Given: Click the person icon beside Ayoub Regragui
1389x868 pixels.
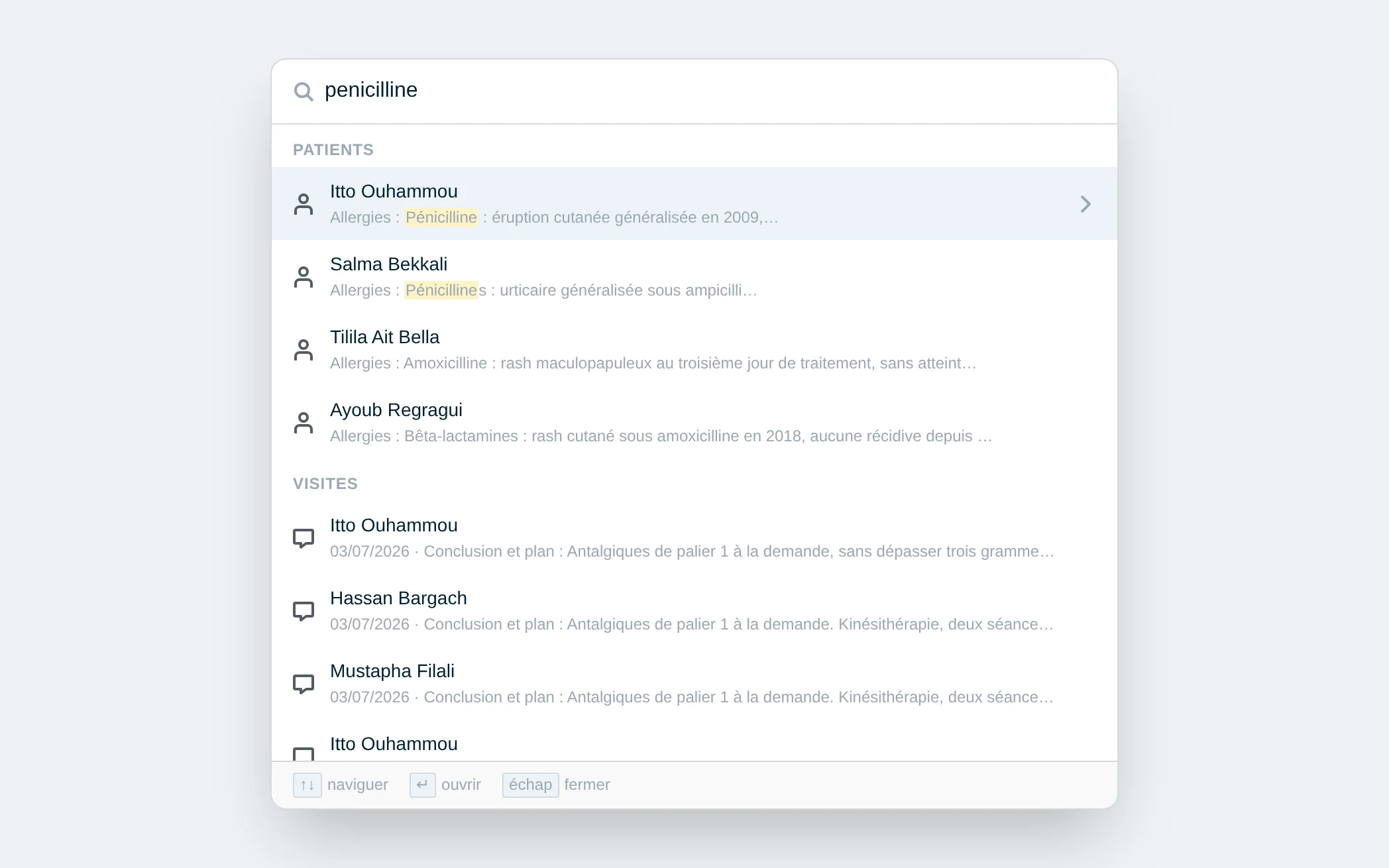Looking at the screenshot, I should (x=304, y=423).
